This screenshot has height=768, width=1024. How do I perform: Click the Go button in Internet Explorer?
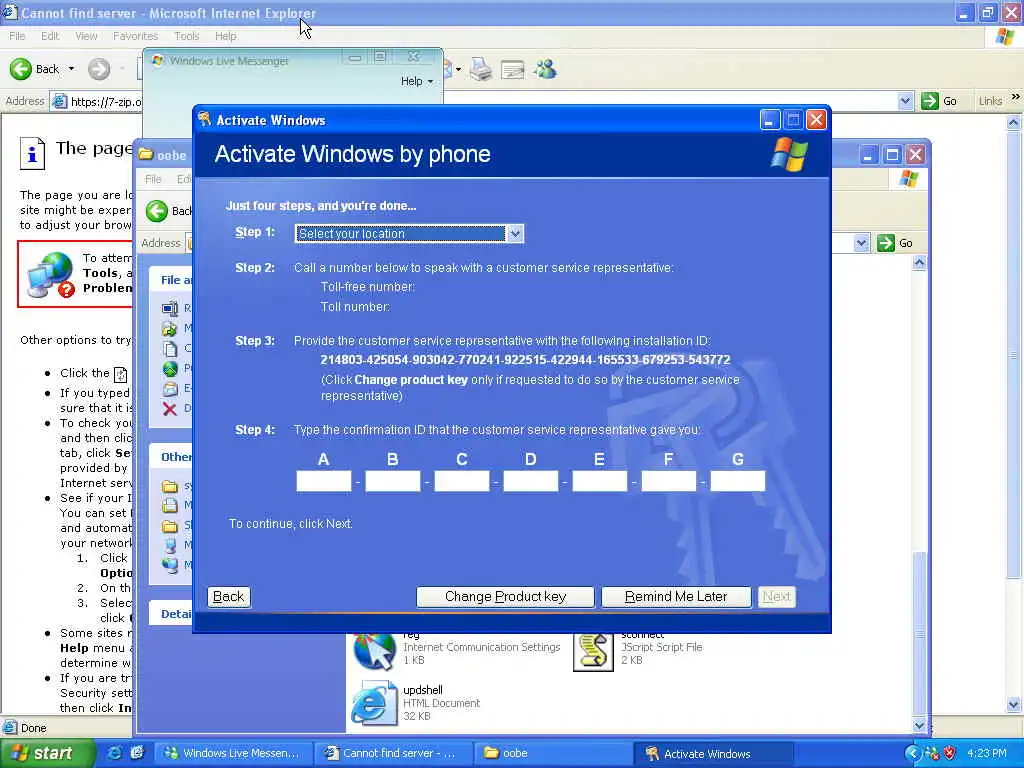point(939,101)
